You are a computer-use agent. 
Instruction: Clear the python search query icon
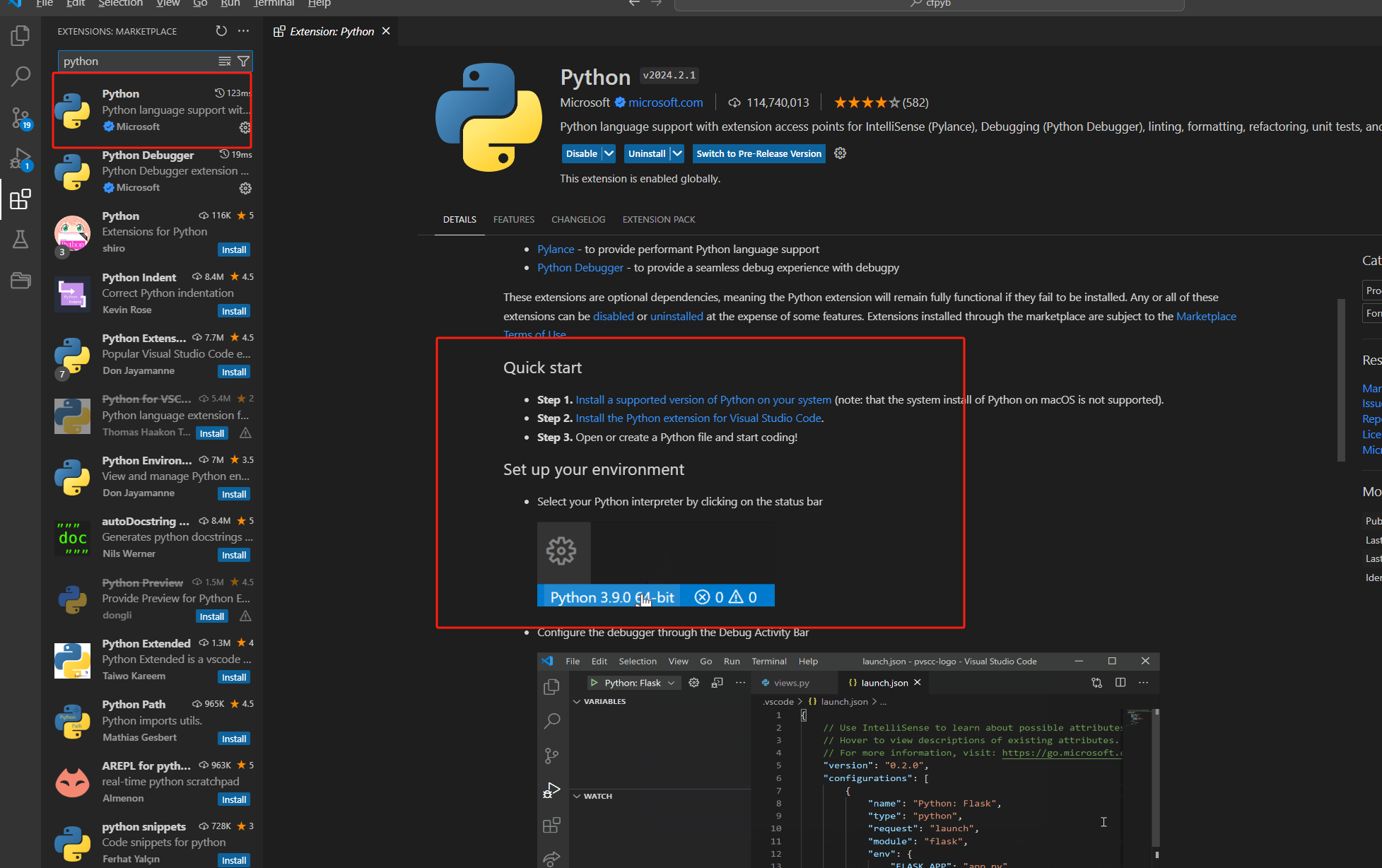tap(225, 61)
